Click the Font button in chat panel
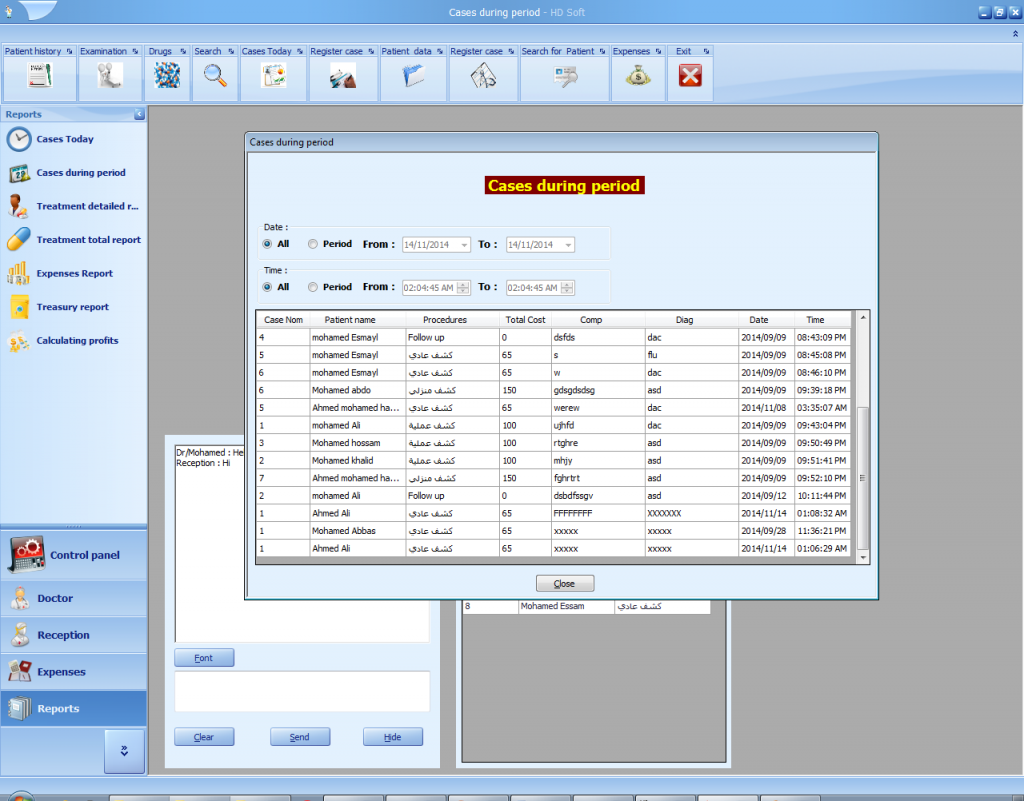 (204, 658)
